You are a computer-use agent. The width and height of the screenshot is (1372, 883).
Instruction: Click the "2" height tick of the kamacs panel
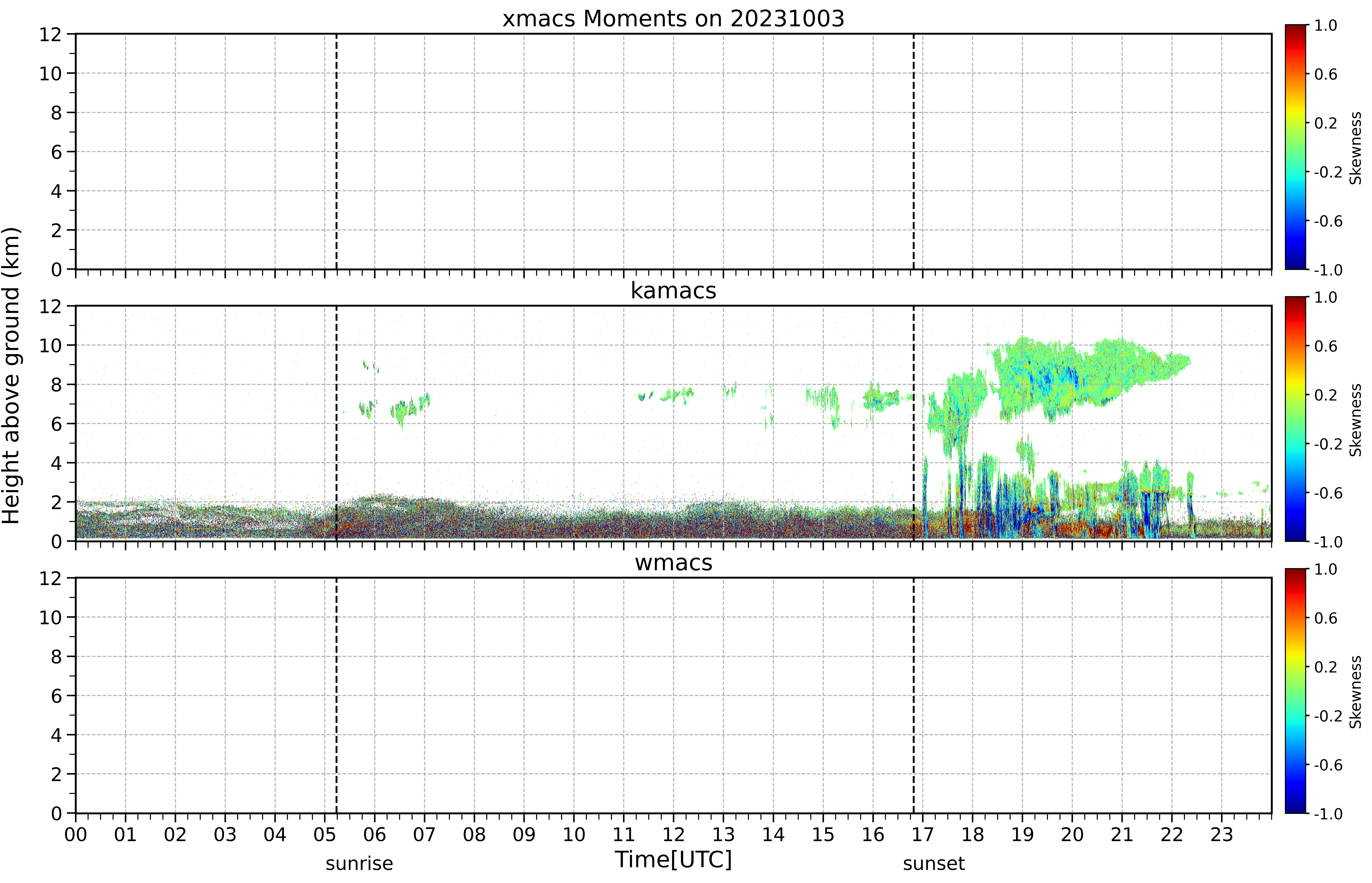coord(56,502)
